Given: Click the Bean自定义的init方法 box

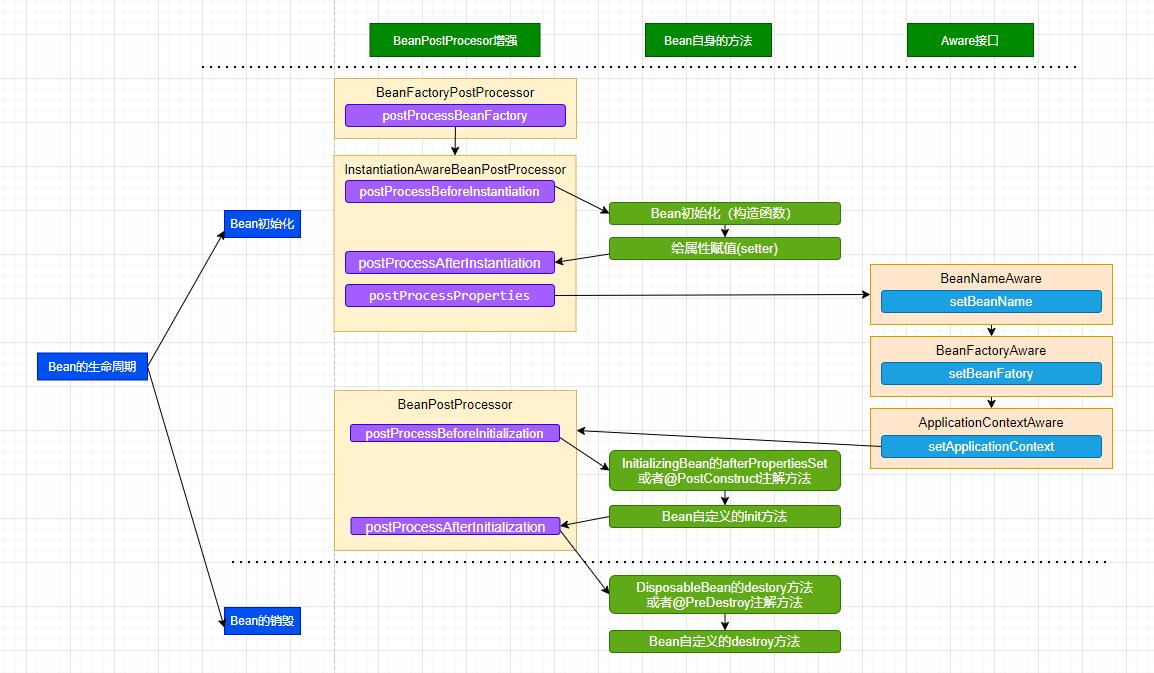Looking at the screenshot, I should tap(724, 516).
